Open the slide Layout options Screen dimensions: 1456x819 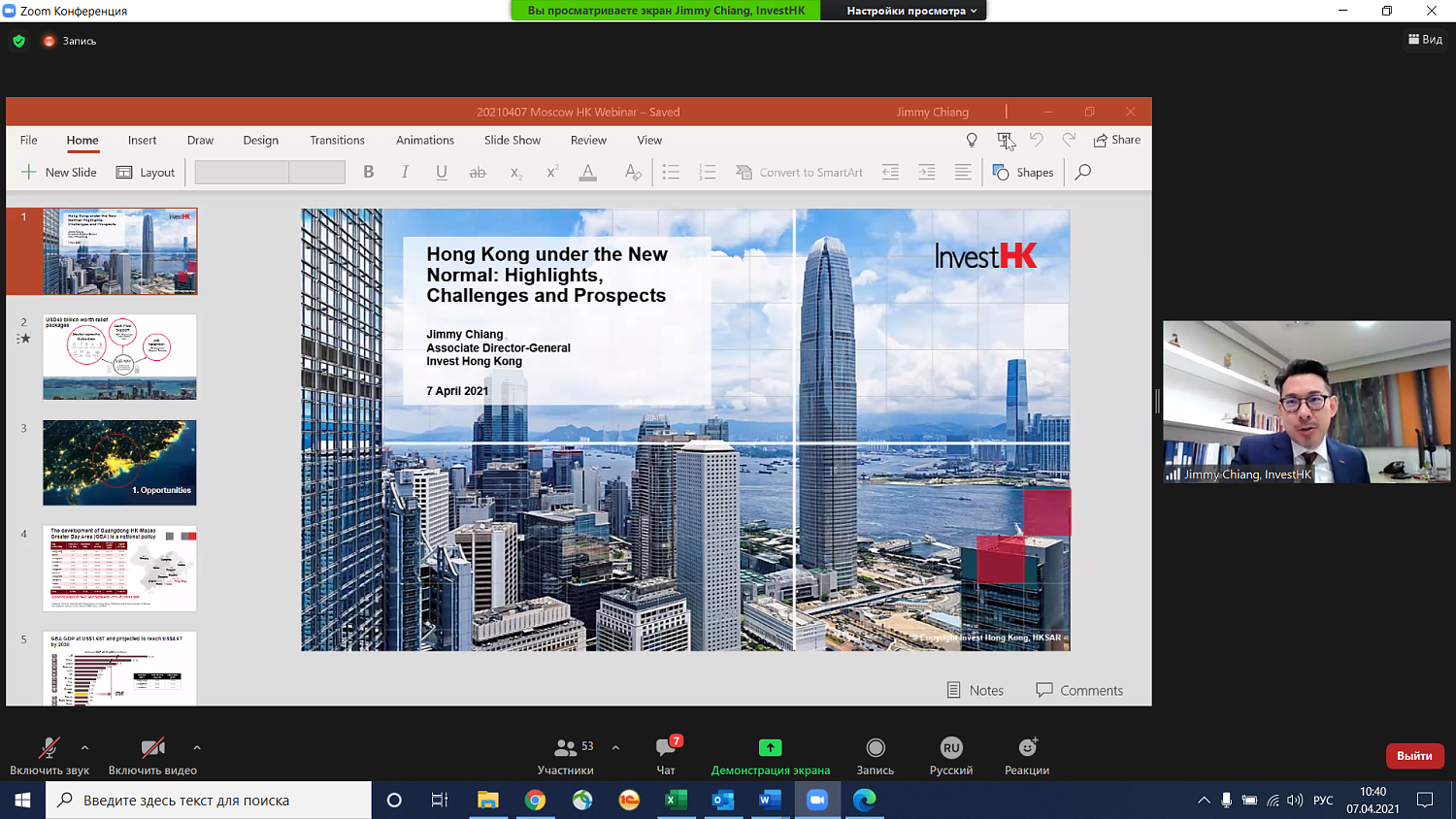pyautogui.click(x=146, y=172)
